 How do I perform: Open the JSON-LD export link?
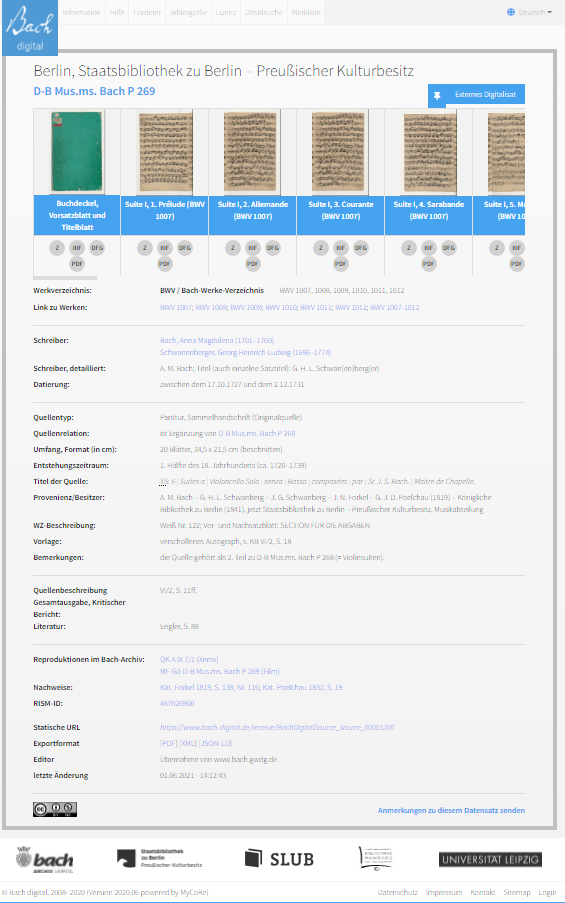[x=215, y=743]
